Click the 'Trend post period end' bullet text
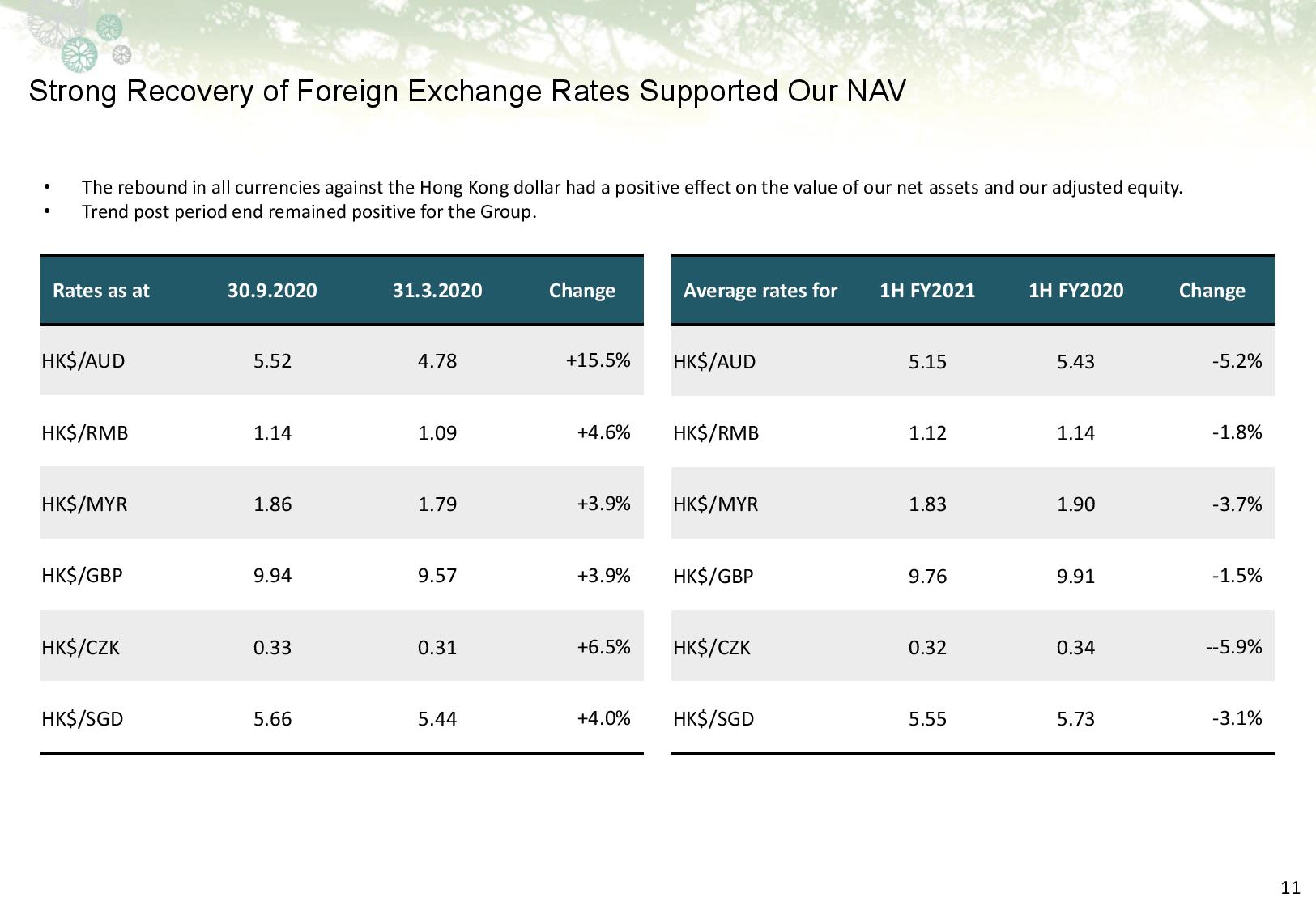This screenshot has height=911, width=1316. click(x=309, y=212)
